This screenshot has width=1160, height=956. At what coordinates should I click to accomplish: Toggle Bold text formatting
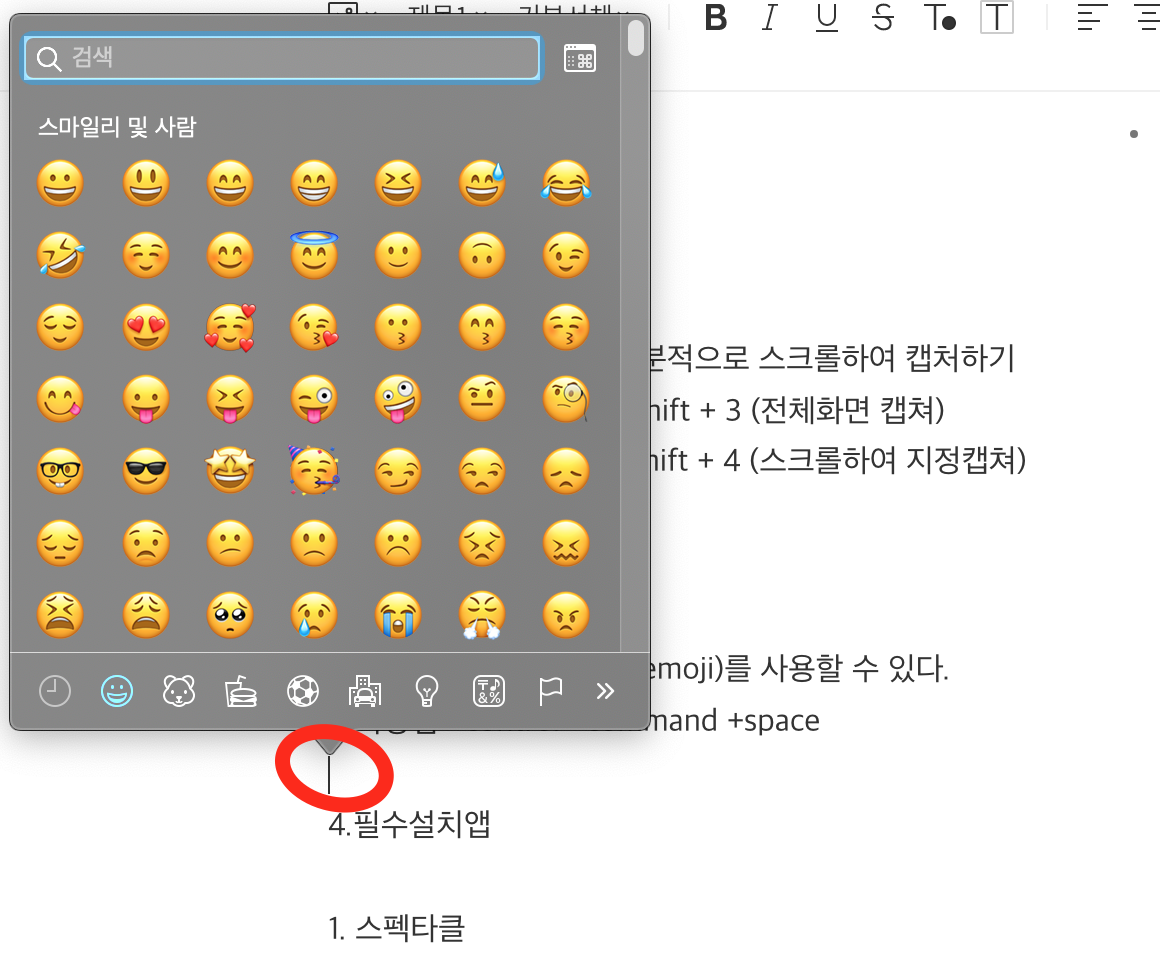click(x=715, y=18)
